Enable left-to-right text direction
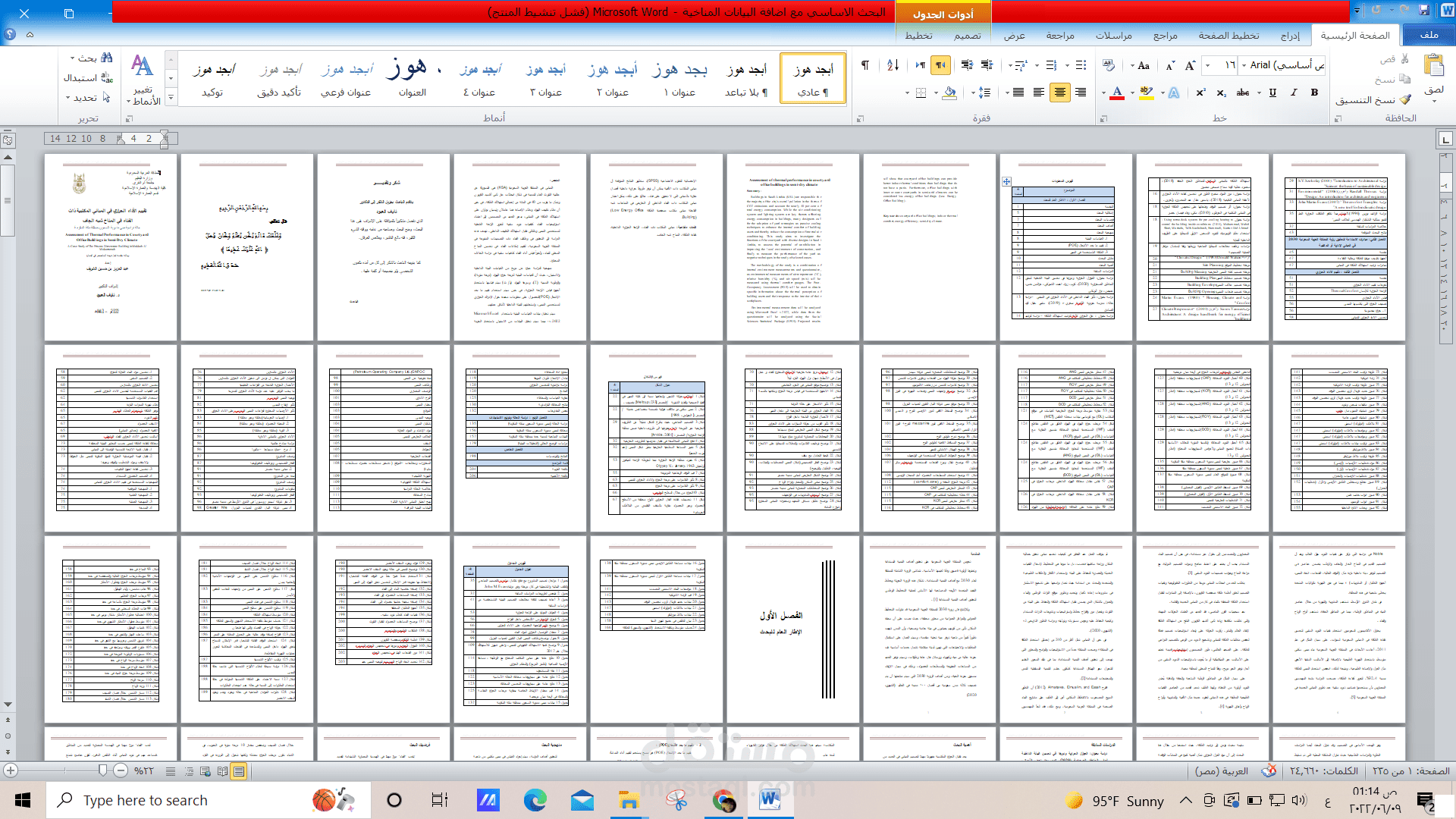 pyautogui.click(x=921, y=65)
